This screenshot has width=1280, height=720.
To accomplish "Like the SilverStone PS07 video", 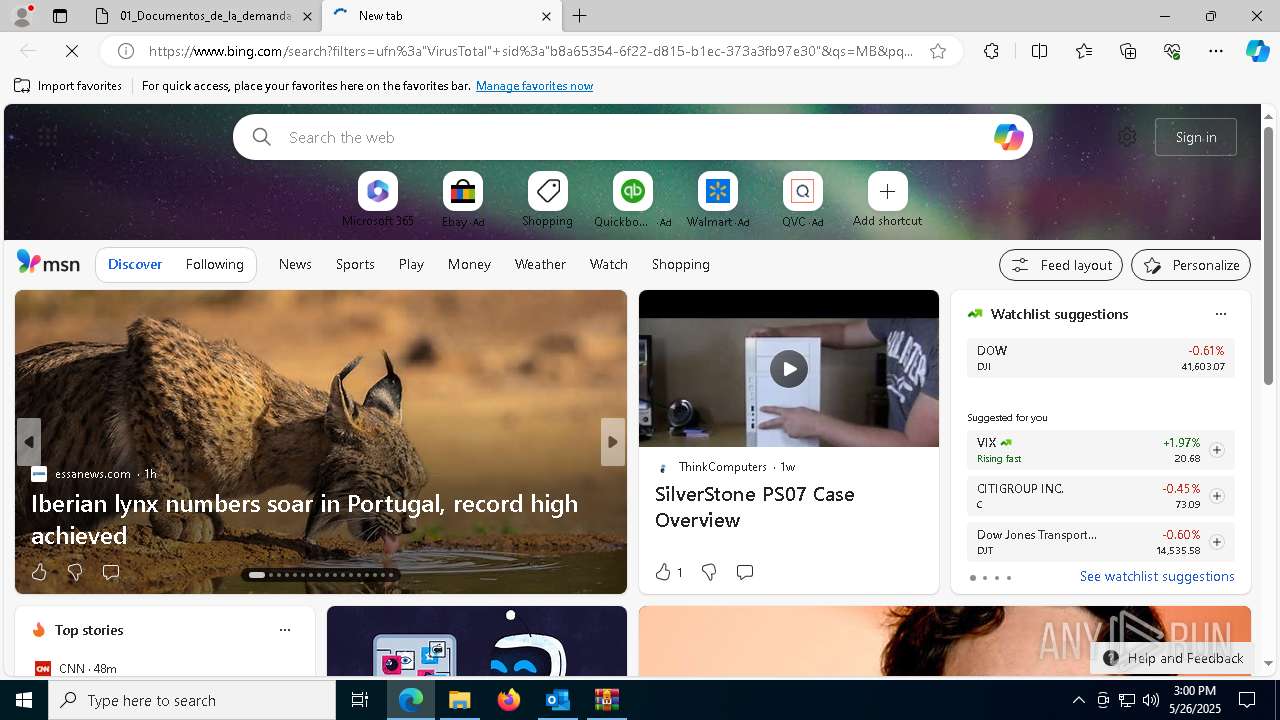I will point(668,572).
